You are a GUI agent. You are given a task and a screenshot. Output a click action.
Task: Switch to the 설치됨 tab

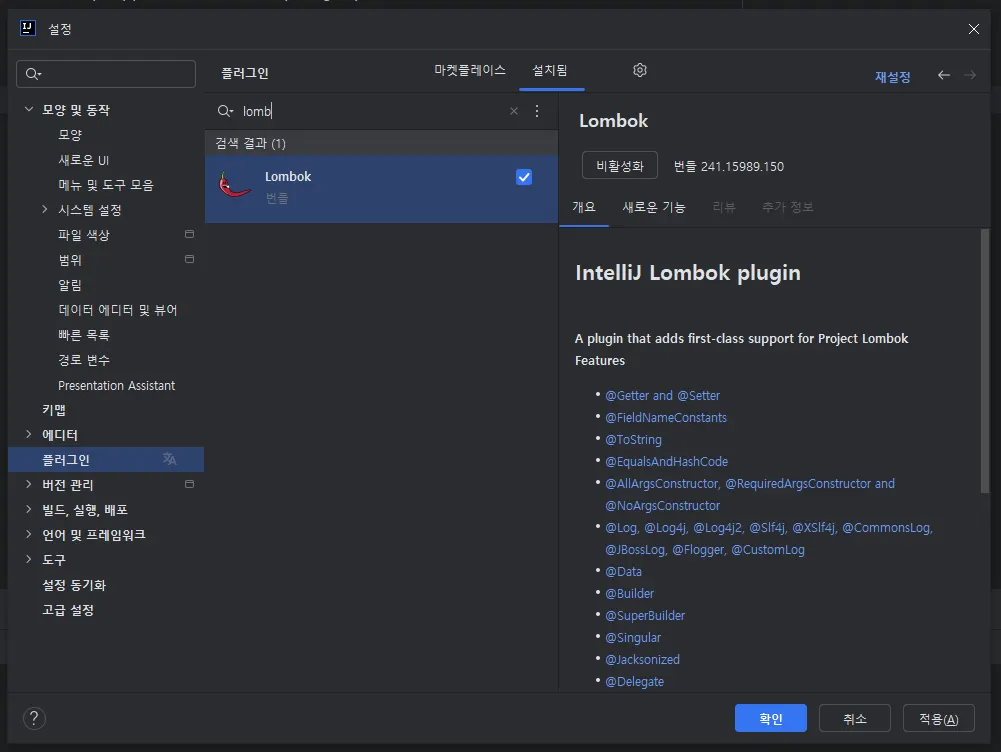pyautogui.click(x=550, y=70)
